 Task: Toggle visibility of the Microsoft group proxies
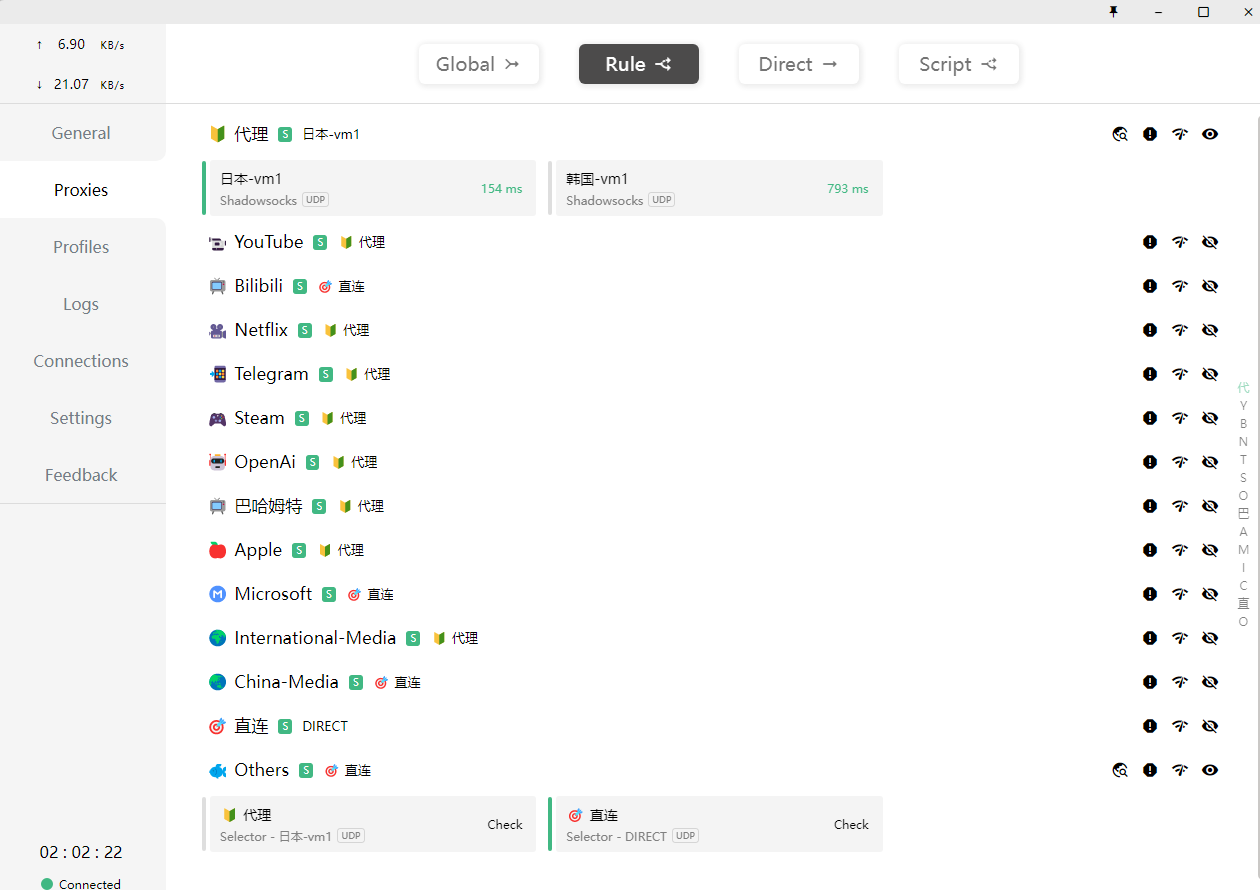click(1210, 594)
